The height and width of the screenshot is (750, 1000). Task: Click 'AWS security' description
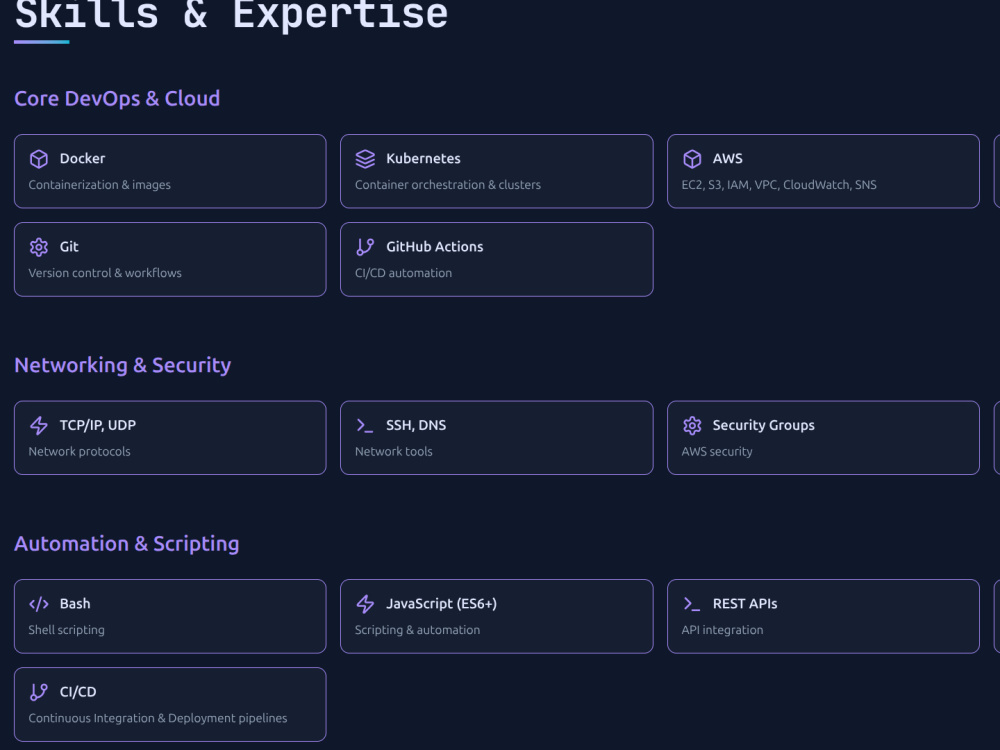[x=717, y=451]
